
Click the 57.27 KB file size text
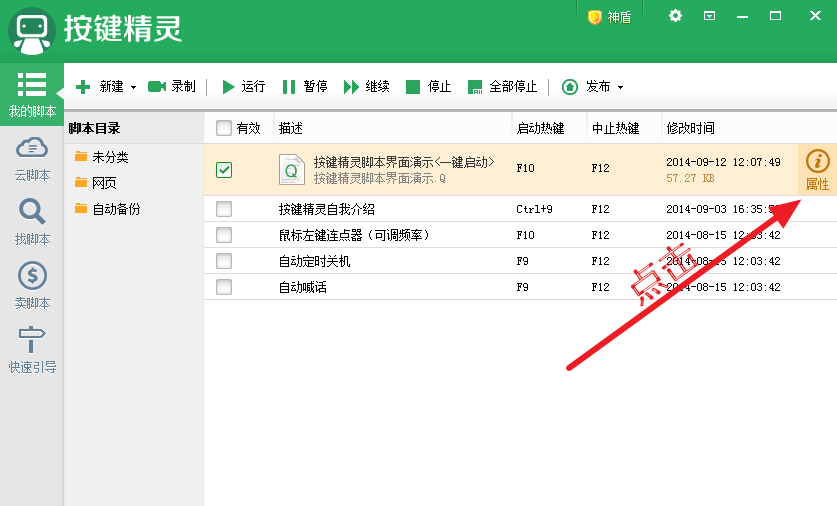[690, 178]
